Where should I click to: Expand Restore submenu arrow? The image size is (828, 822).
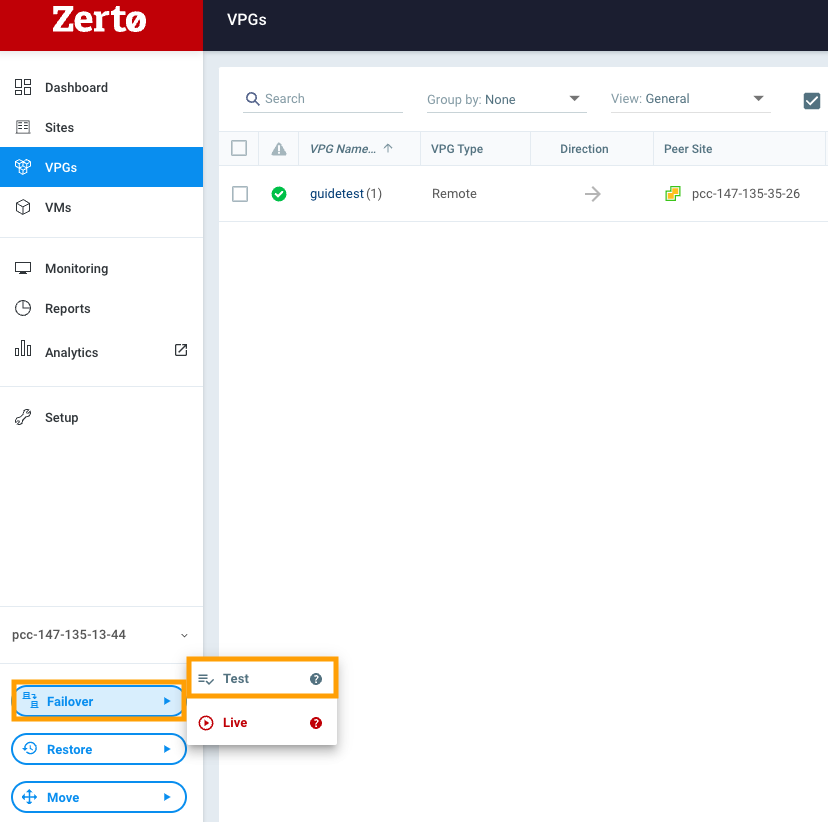click(167, 749)
